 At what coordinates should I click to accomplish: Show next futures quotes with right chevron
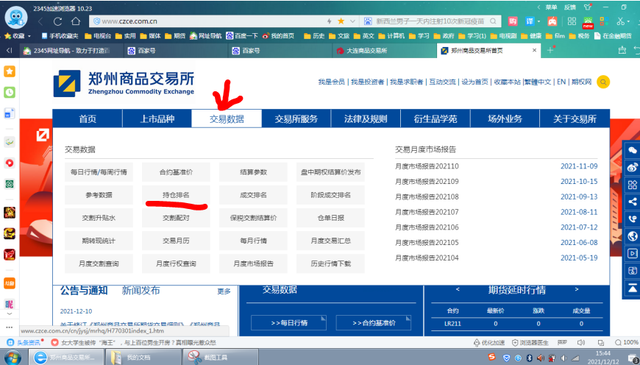[576, 289]
